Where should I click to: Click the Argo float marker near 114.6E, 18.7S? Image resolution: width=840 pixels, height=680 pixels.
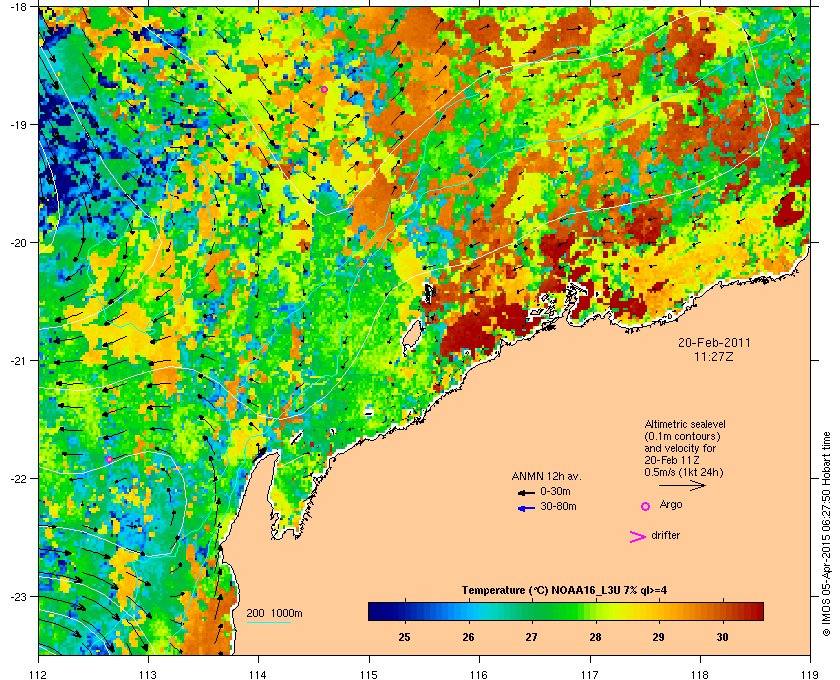(x=325, y=89)
